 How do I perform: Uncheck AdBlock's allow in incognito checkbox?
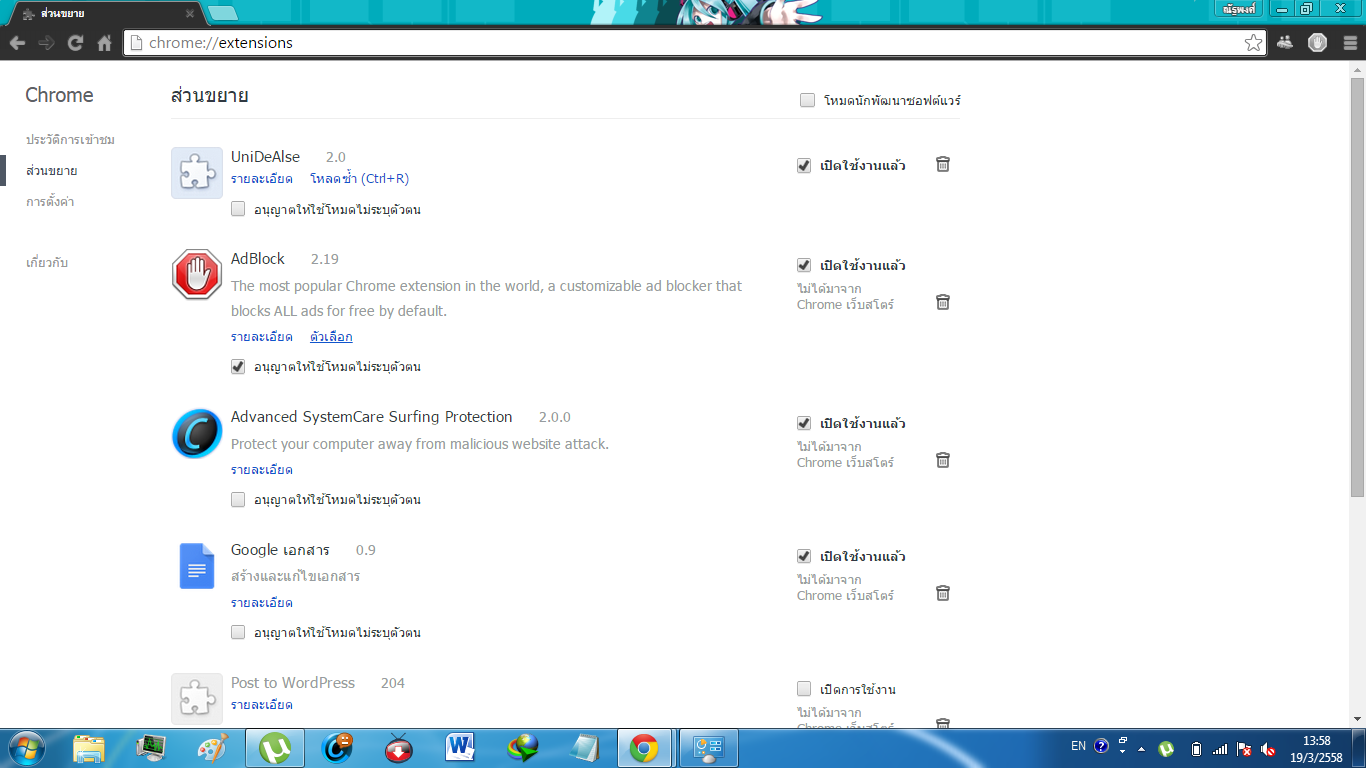238,366
